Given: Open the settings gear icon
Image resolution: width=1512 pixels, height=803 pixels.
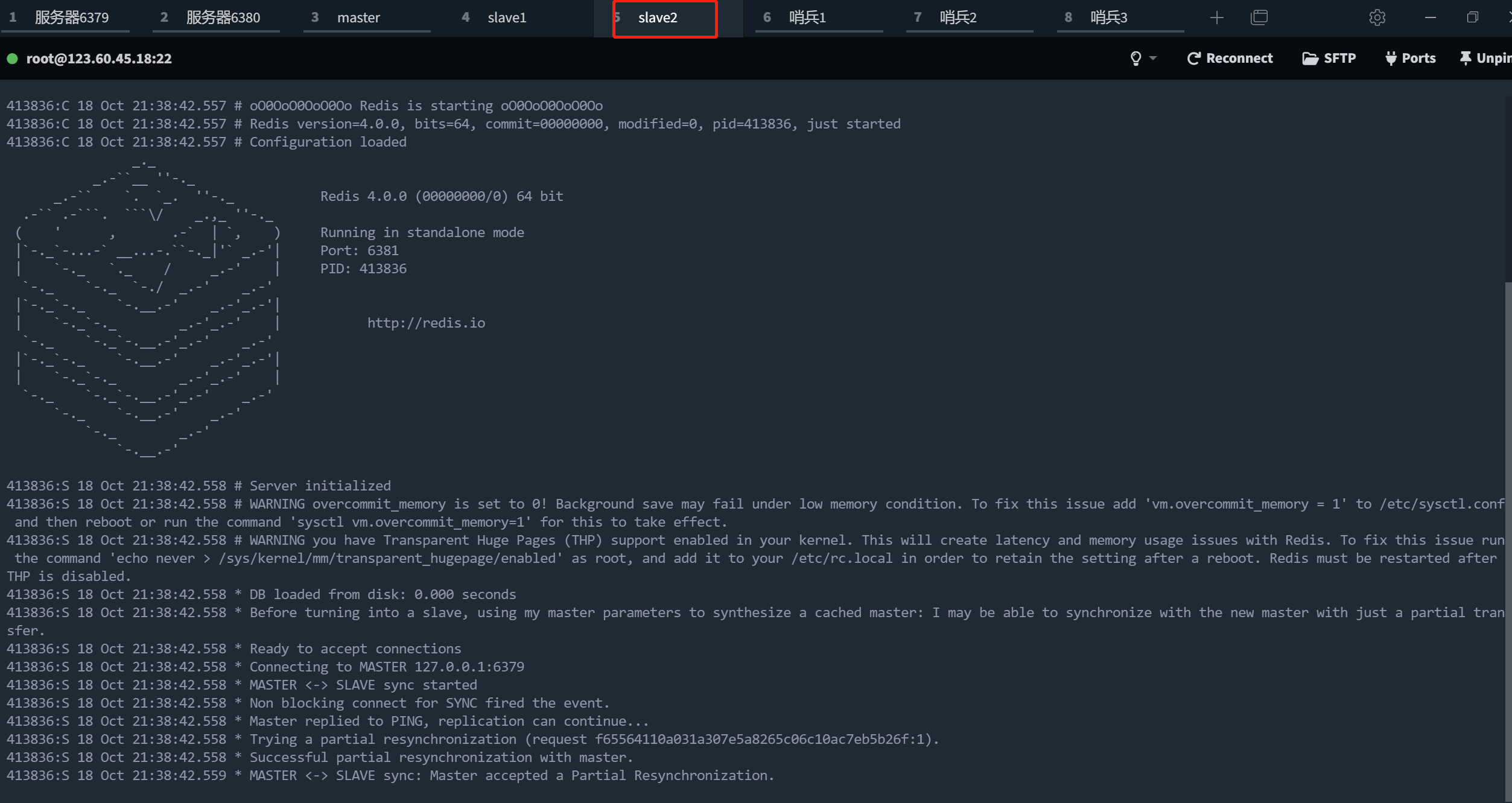Looking at the screenshot, I should [1377, 17].
